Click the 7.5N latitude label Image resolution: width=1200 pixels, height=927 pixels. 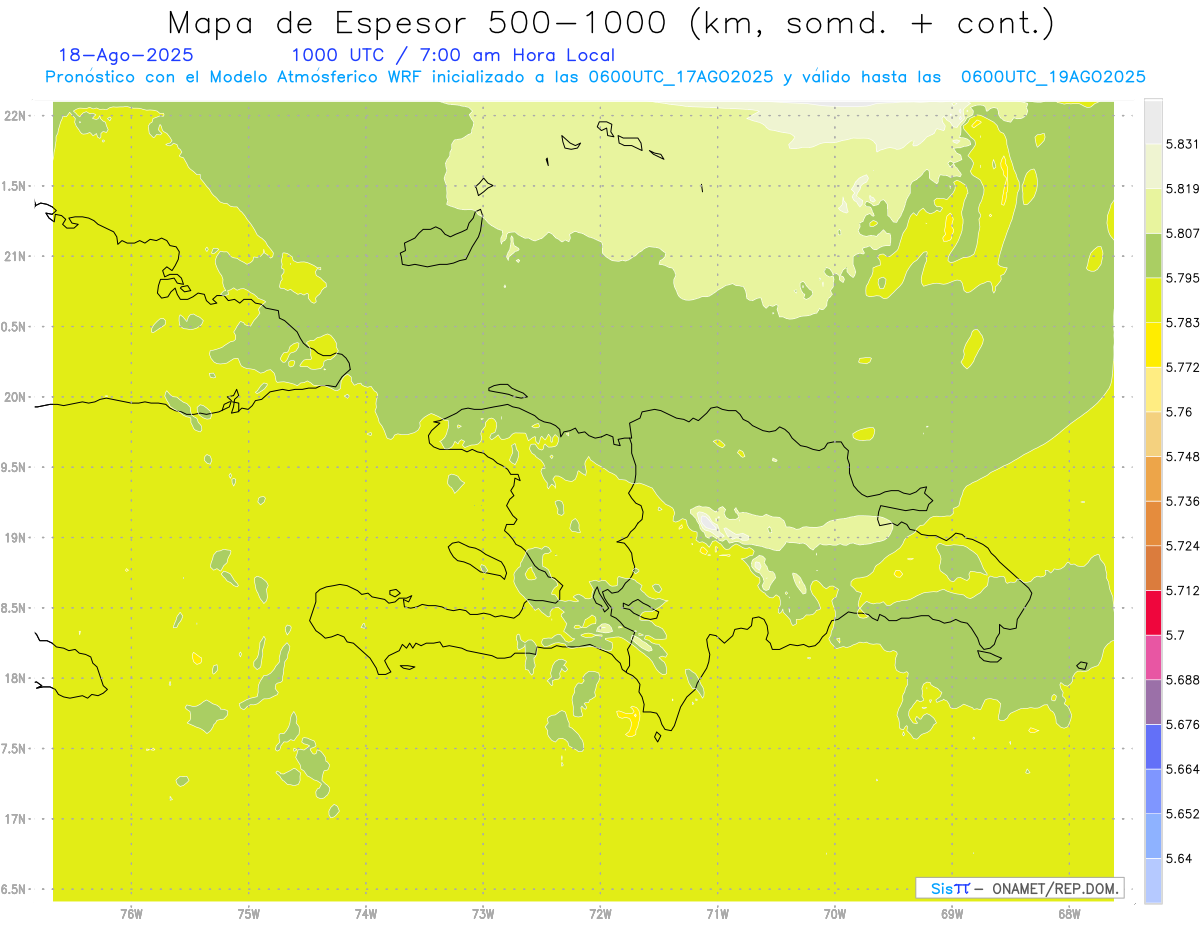coord(13,749)
